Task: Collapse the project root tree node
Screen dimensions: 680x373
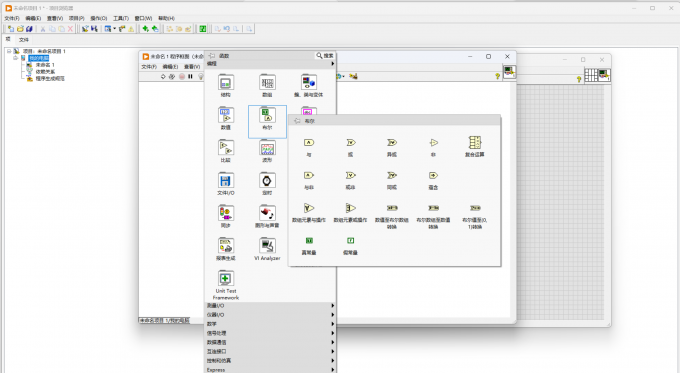Action: pyautogui.click(x=9, y=51)
